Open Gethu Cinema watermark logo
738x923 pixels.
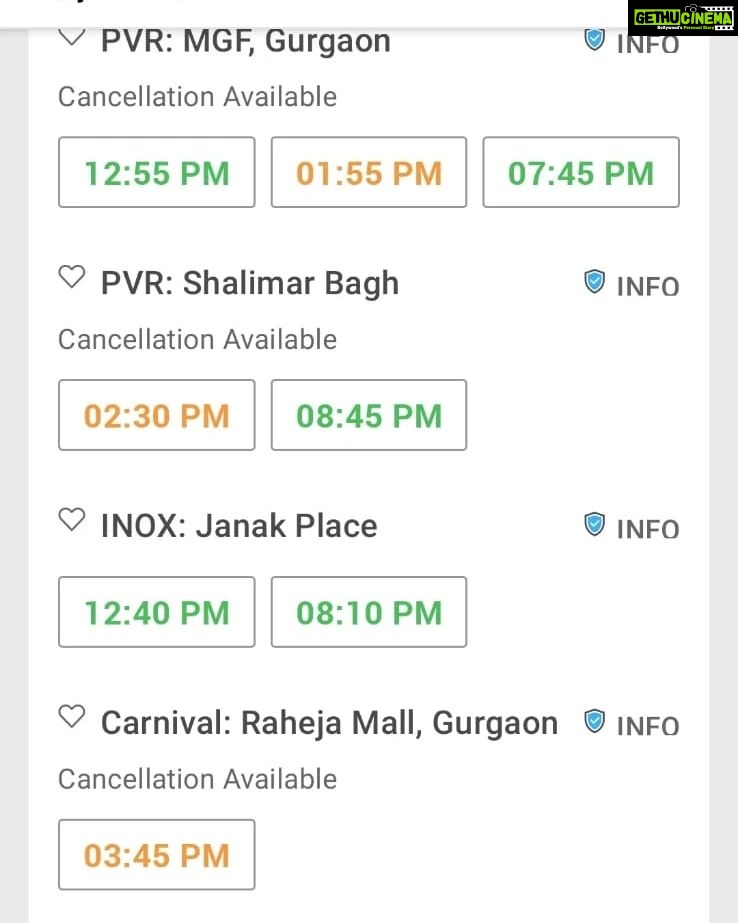coord(683,18)
